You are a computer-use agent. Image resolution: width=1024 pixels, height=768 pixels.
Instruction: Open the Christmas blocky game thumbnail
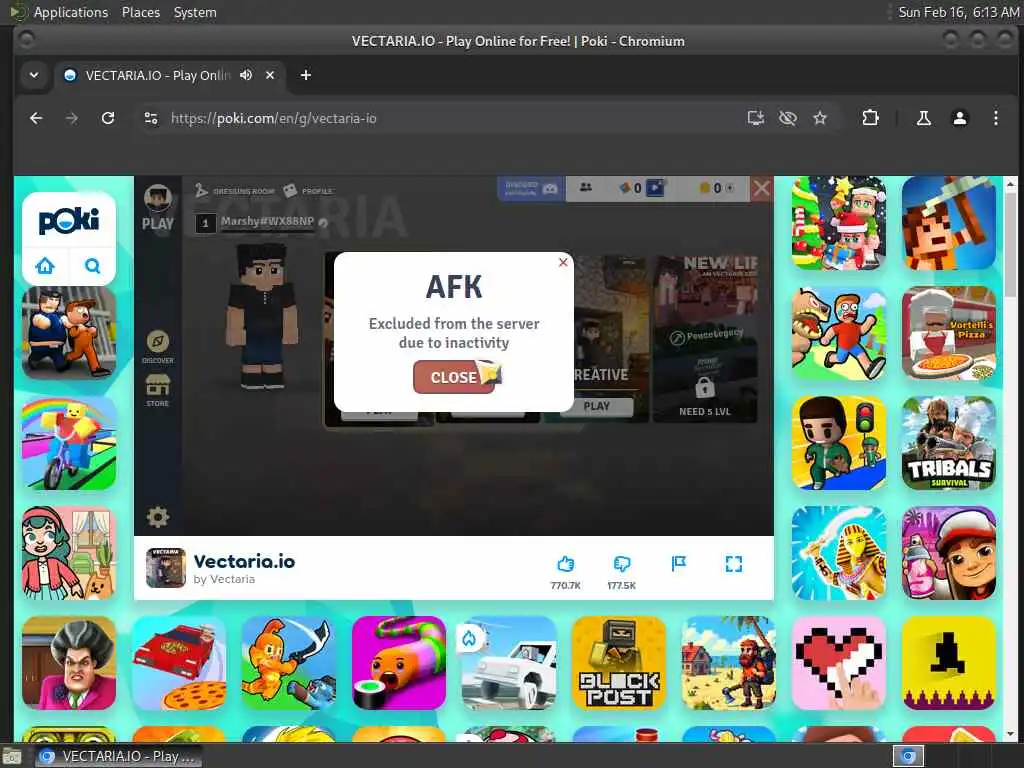[839, 223]
